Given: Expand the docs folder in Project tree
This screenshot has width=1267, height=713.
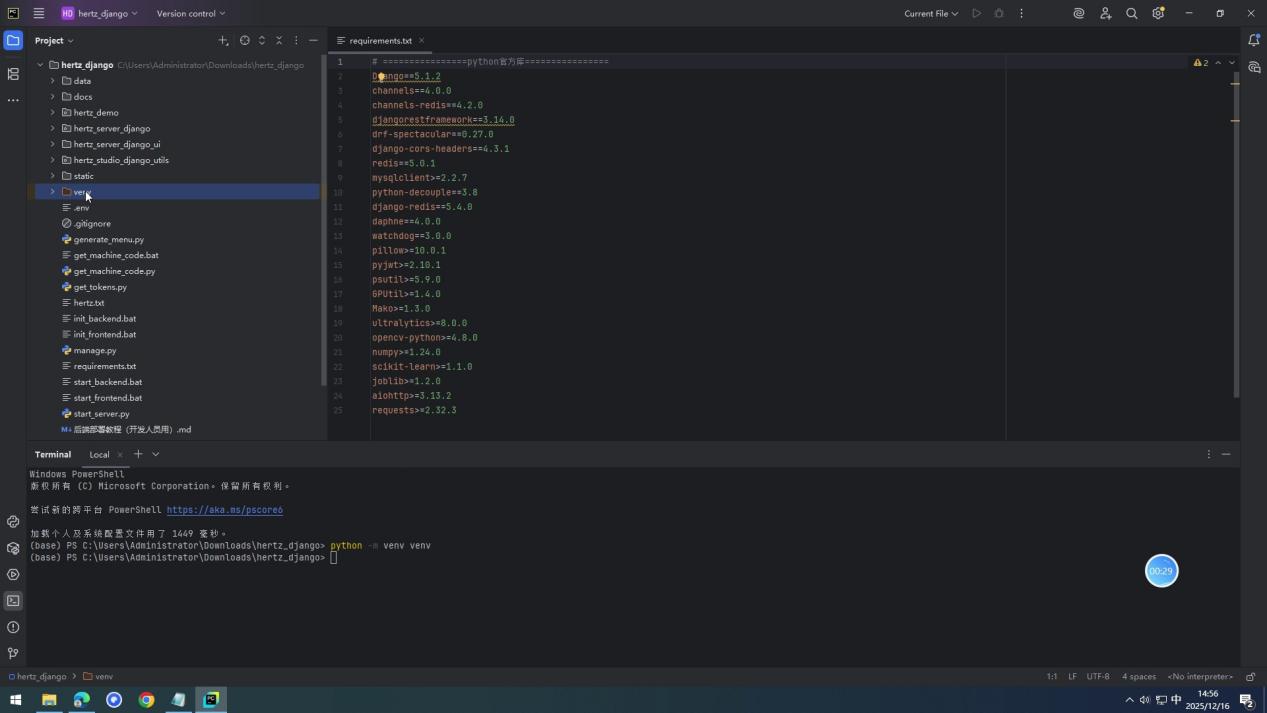Looking at the screenshot, I should (x=52, y=96).
